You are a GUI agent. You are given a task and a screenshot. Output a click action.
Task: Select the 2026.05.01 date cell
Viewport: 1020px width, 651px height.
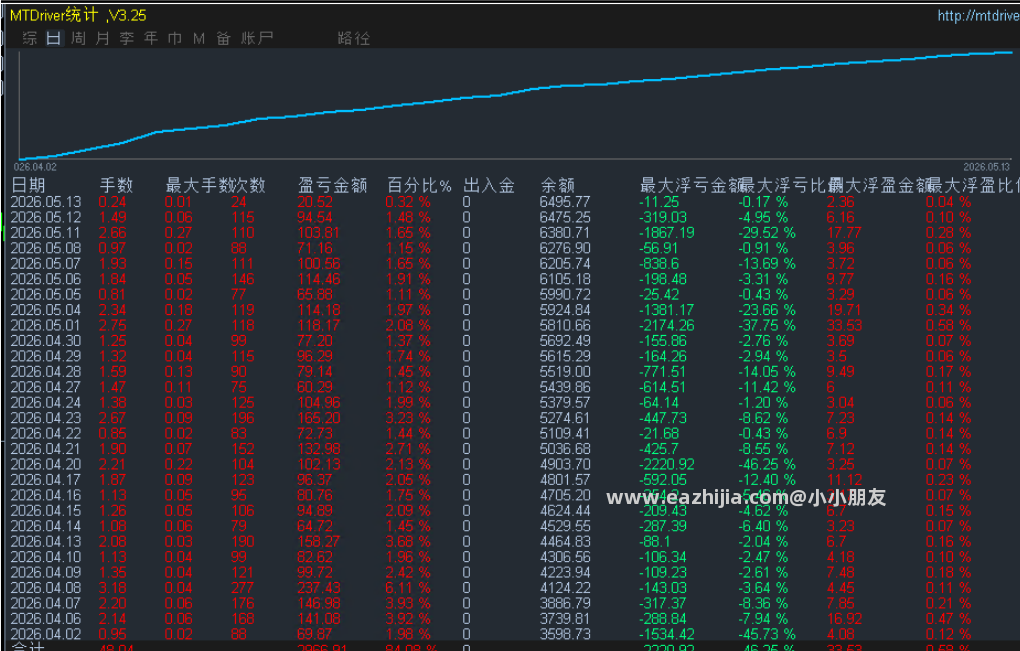(x=46, y=326)
